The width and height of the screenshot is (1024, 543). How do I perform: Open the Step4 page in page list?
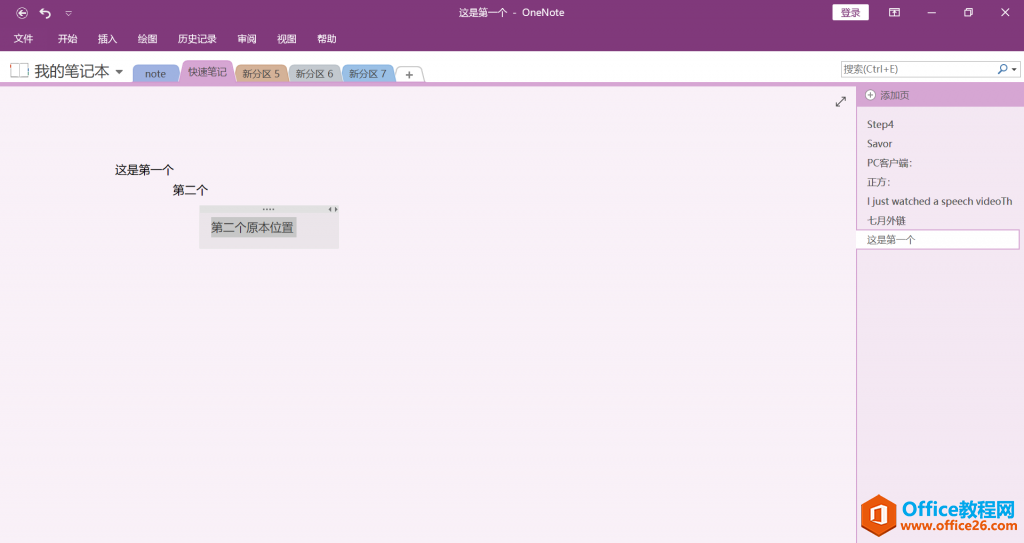point(880,125)
